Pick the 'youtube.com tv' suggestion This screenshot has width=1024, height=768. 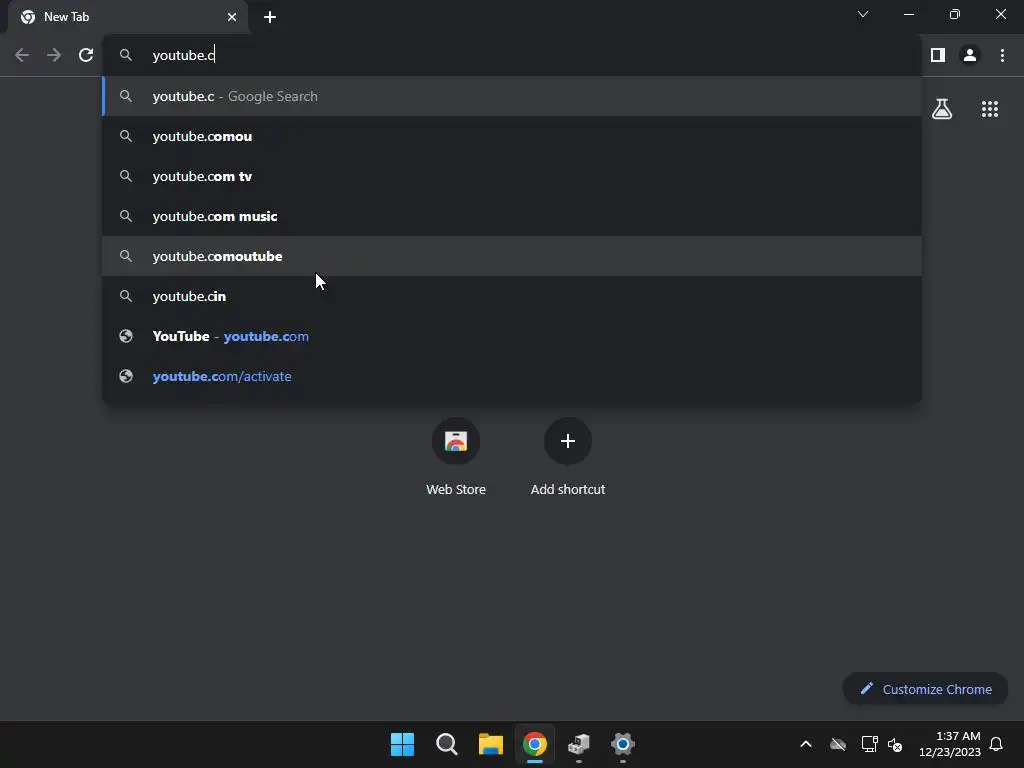click(511, 176)
